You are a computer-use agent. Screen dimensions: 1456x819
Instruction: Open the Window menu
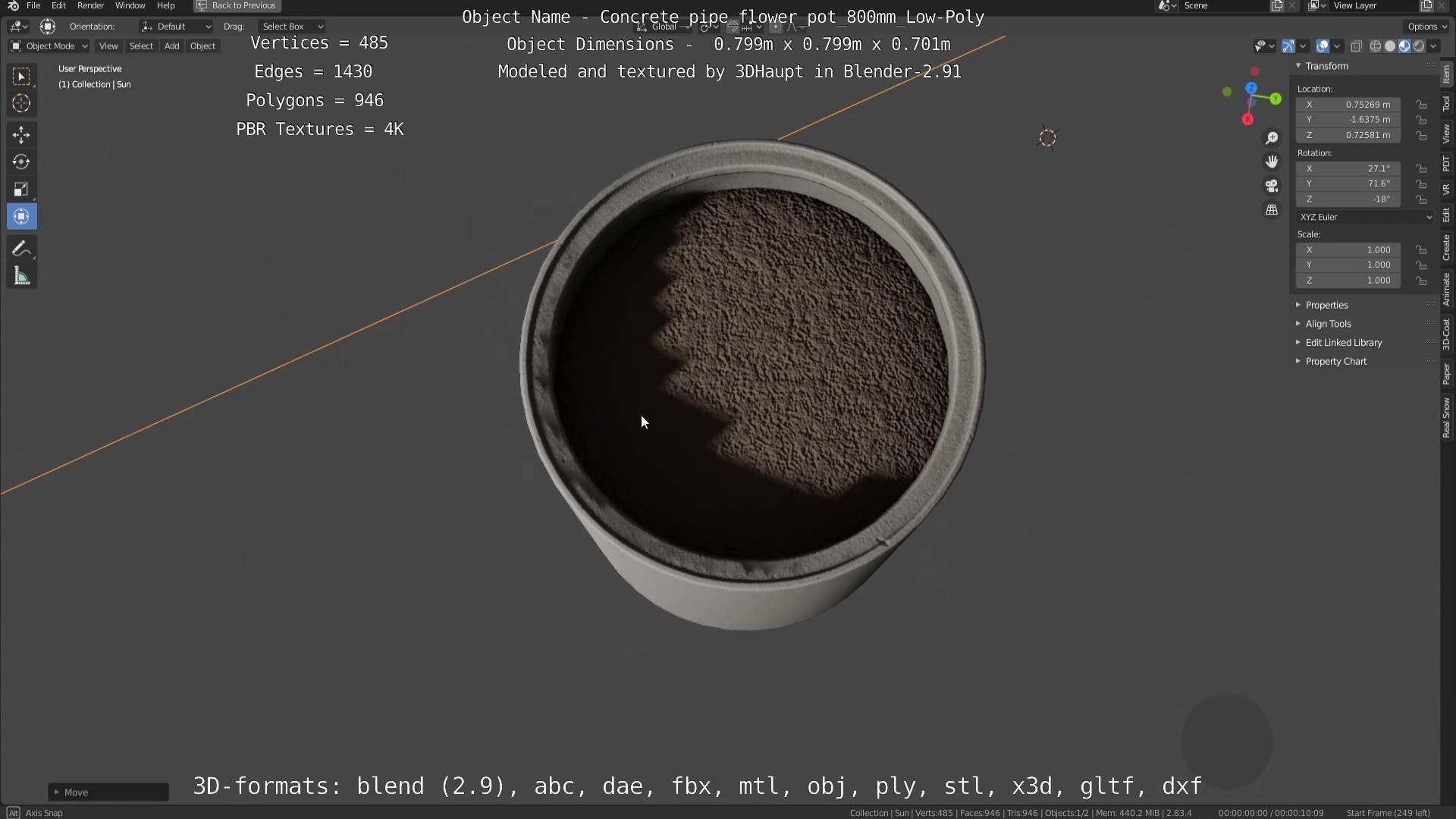(x=130, y=5)
